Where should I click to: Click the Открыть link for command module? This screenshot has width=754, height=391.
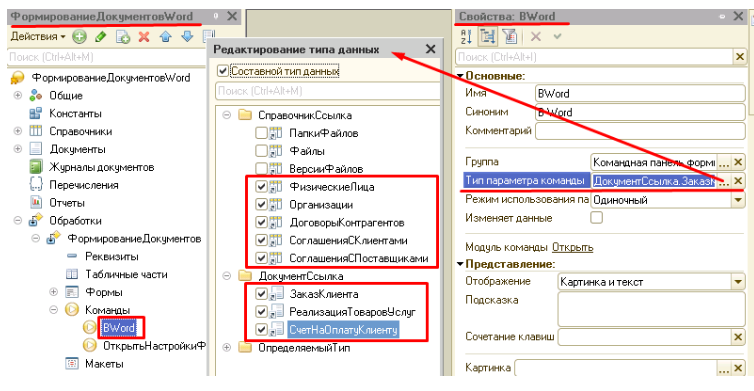572,247
